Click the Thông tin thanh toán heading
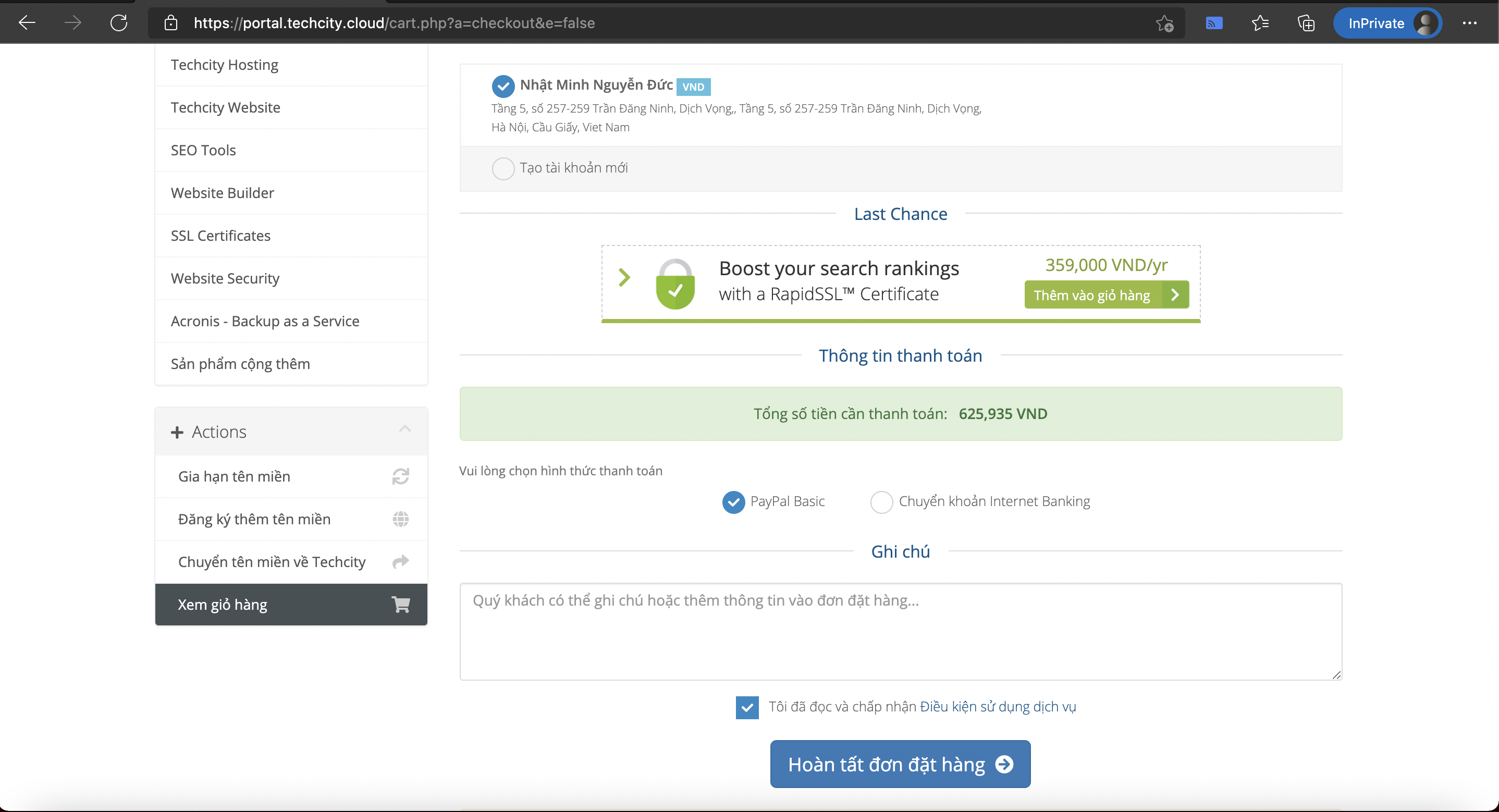 [900, 355]
